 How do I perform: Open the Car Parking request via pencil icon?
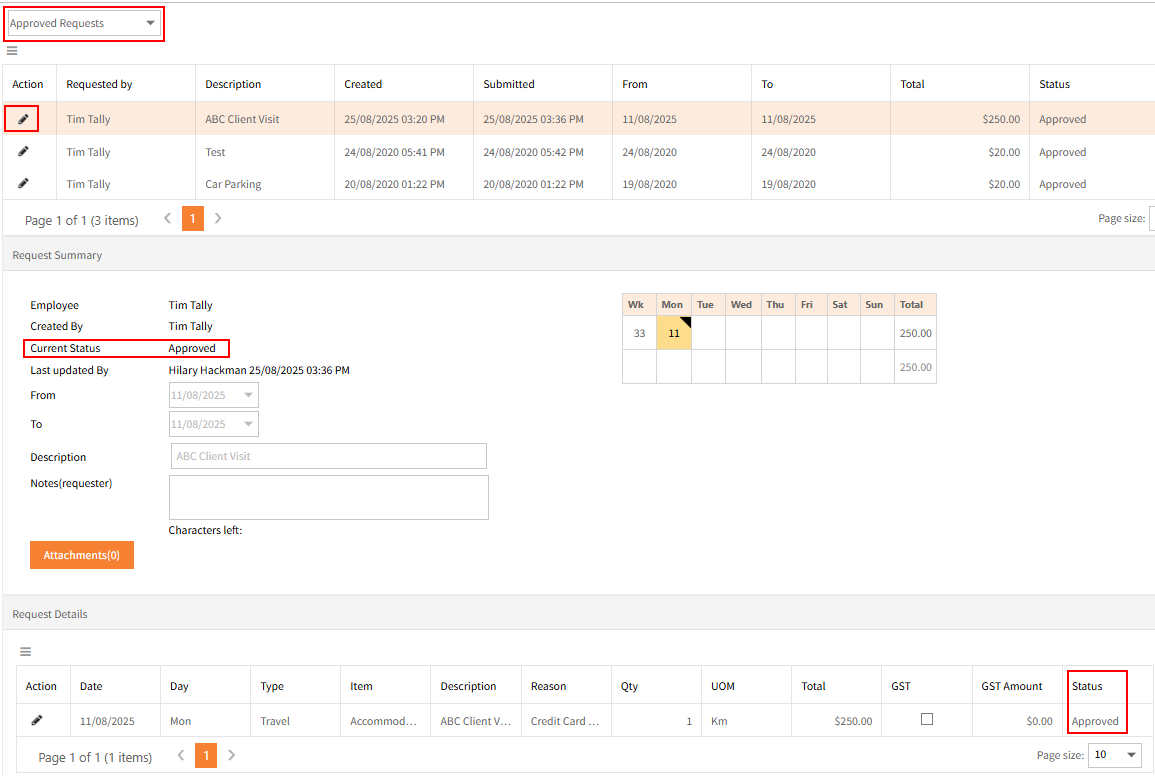[23, 183]
